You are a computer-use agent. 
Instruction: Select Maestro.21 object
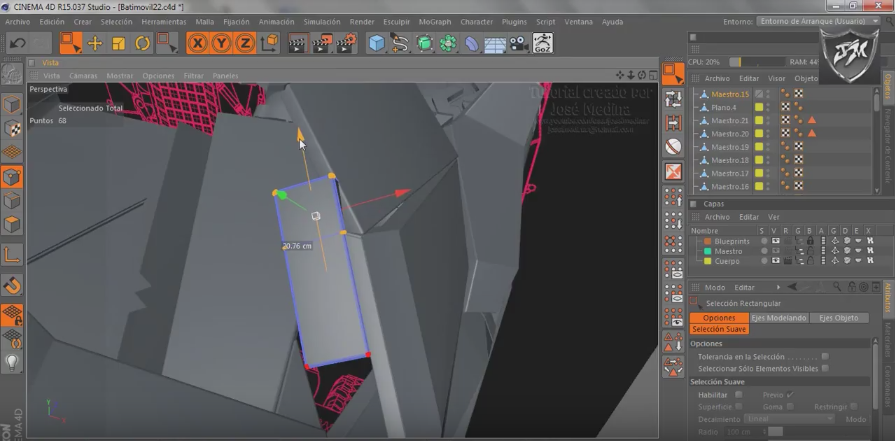730,120
